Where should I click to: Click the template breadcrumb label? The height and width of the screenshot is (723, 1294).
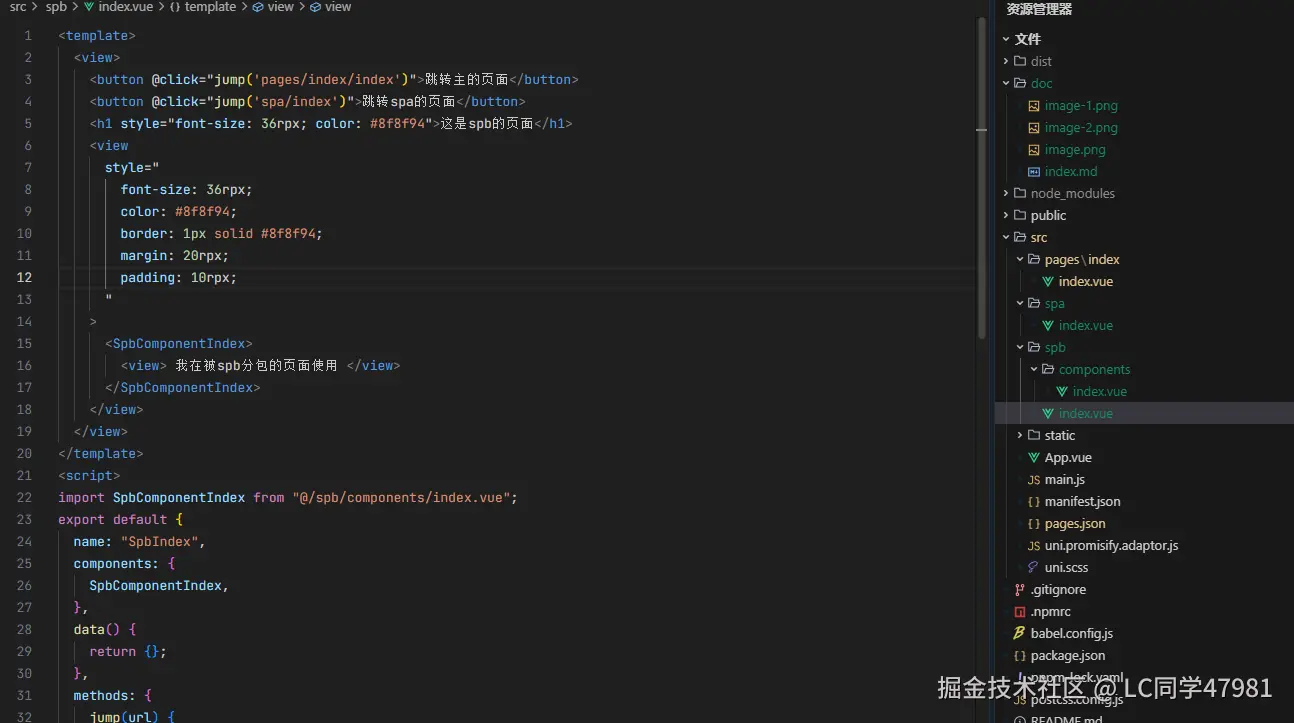click(210, 7)
